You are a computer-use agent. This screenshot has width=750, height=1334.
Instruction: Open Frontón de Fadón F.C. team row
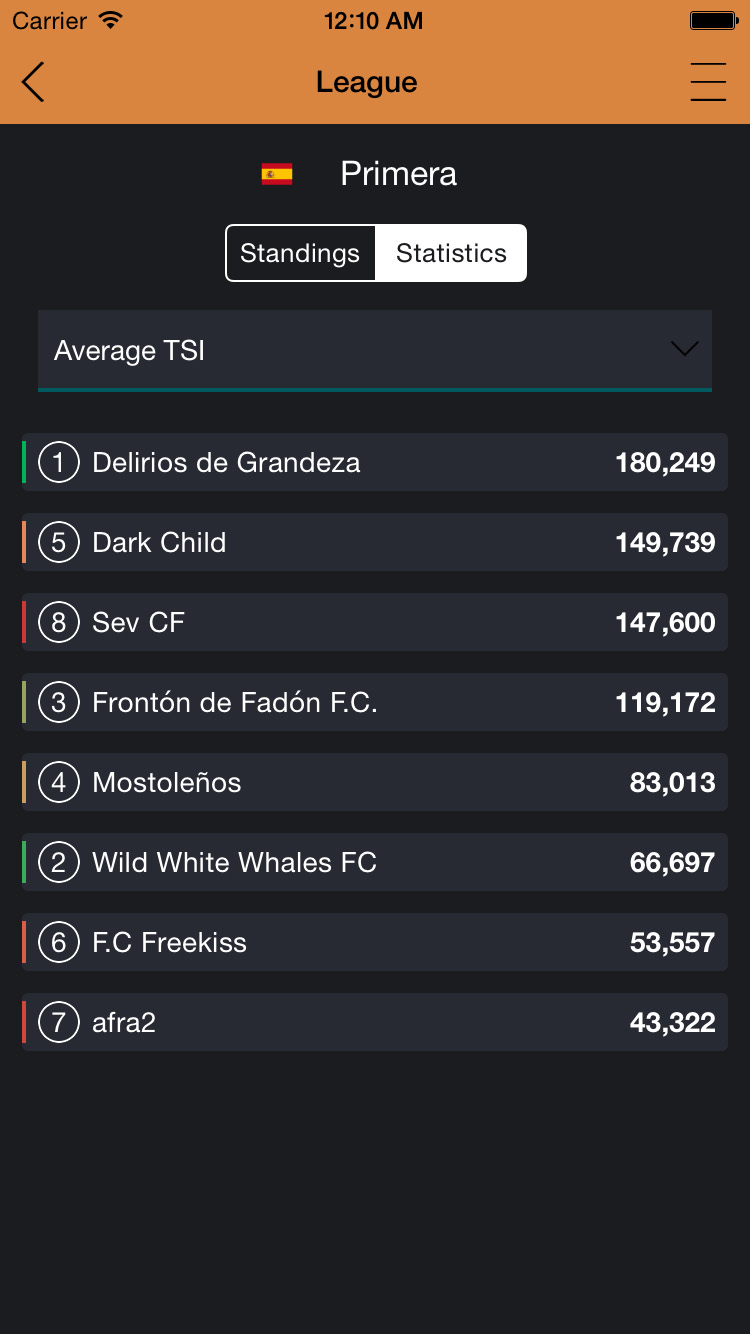click(x=375, y=702)
